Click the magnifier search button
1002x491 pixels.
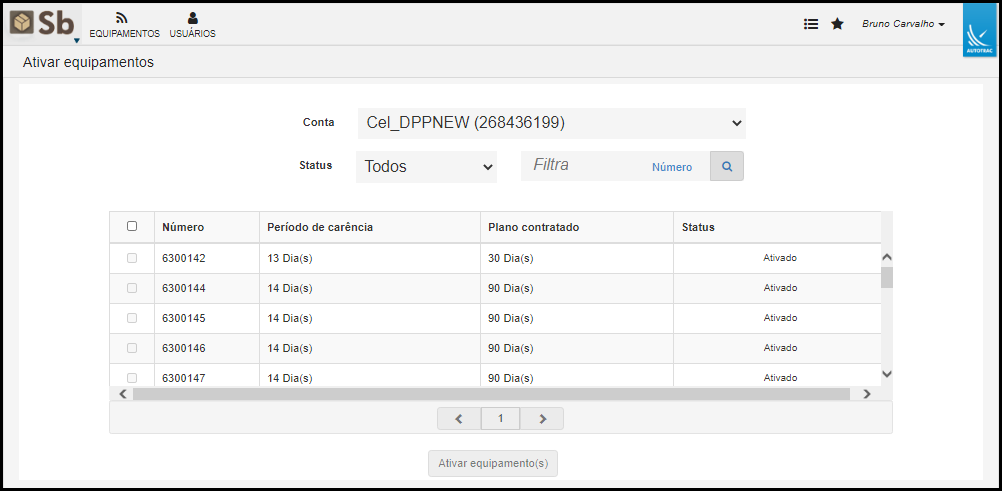pos(727,166)
